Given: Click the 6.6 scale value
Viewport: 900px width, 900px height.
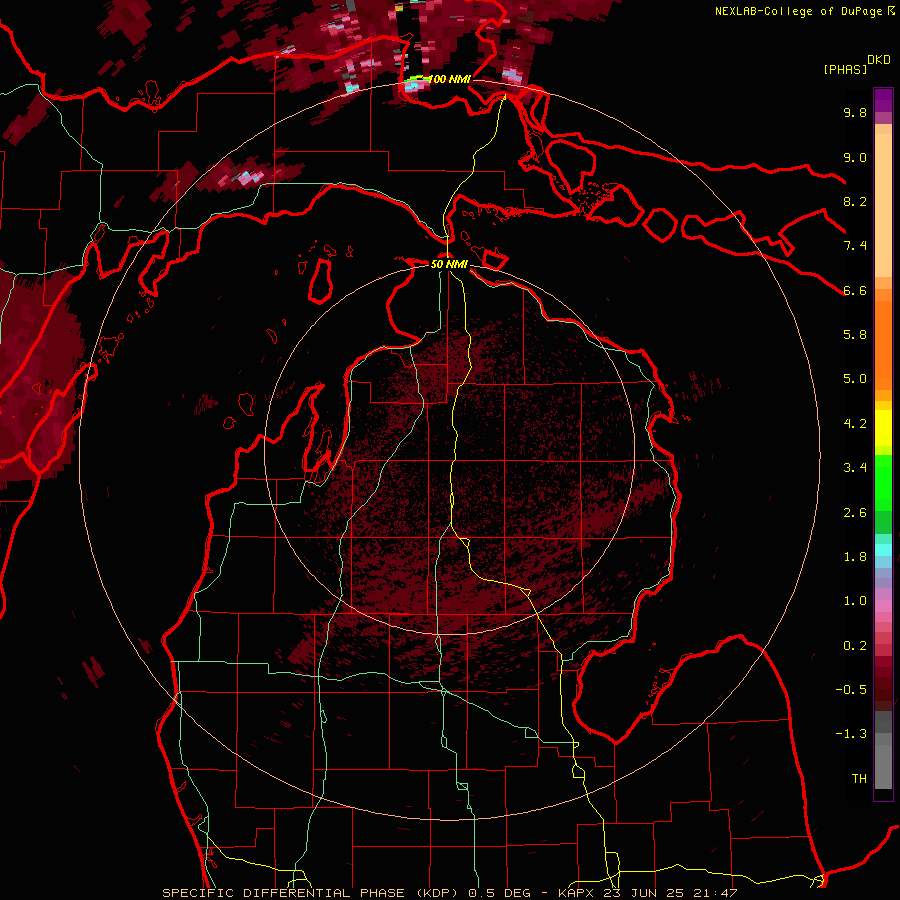Looking at the screenshot, I should (x=855, y=290).
